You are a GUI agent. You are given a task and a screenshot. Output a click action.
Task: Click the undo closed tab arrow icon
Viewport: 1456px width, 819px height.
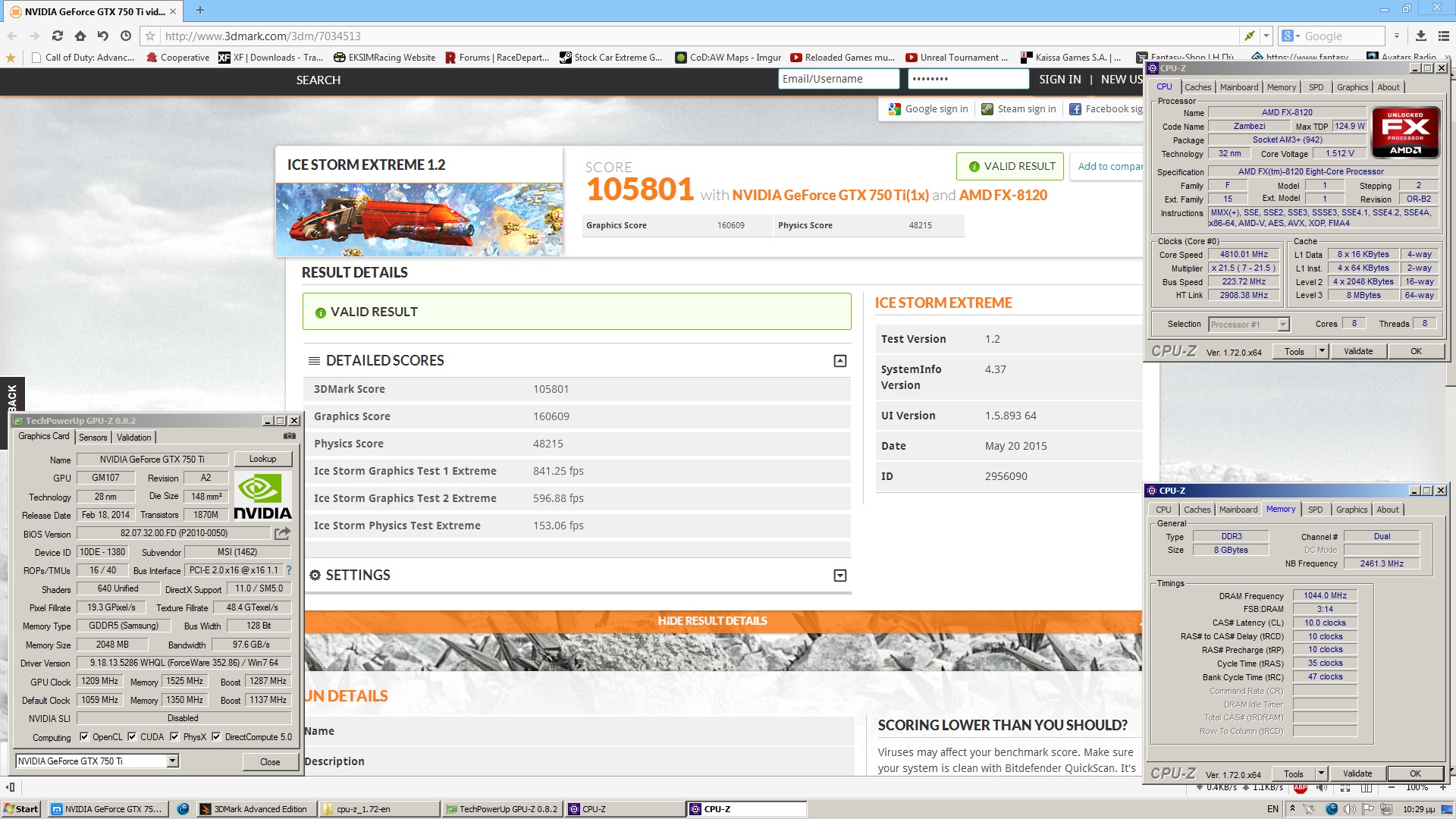(103, 36)
